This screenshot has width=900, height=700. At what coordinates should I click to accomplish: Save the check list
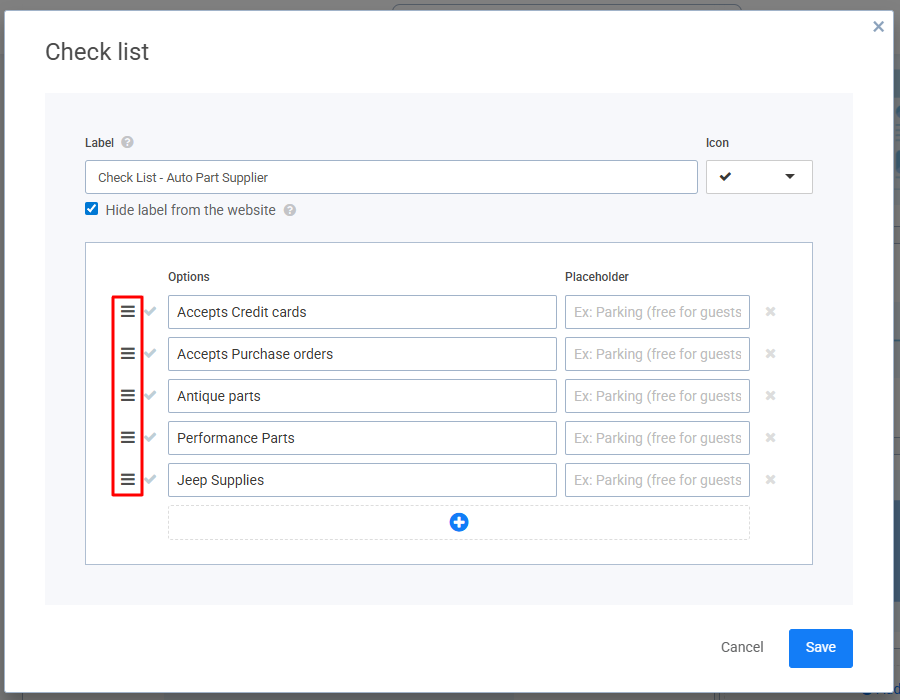820,648
